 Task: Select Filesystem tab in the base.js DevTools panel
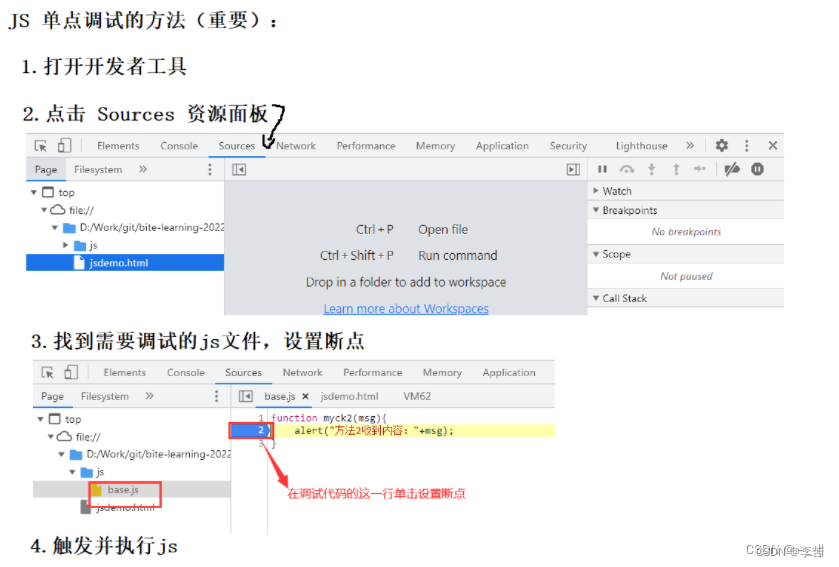tap(105, 396)
